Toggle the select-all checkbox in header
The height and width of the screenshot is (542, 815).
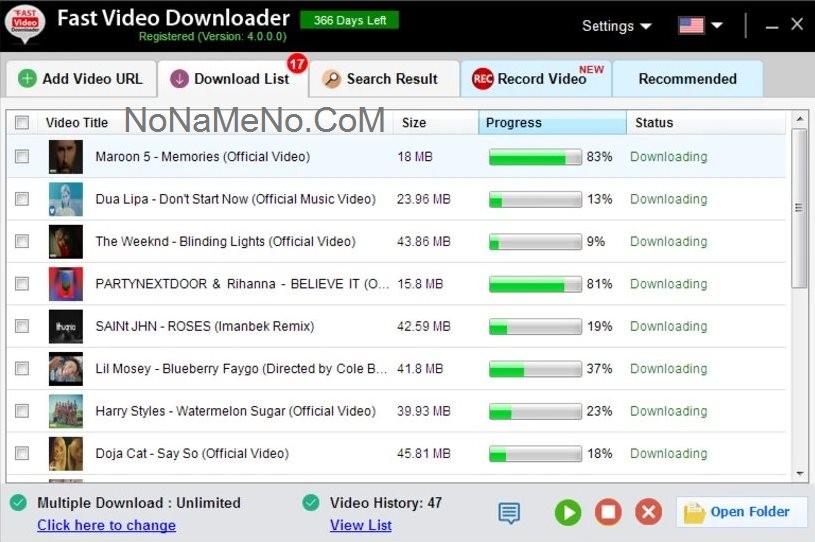[x=22, y=123]
